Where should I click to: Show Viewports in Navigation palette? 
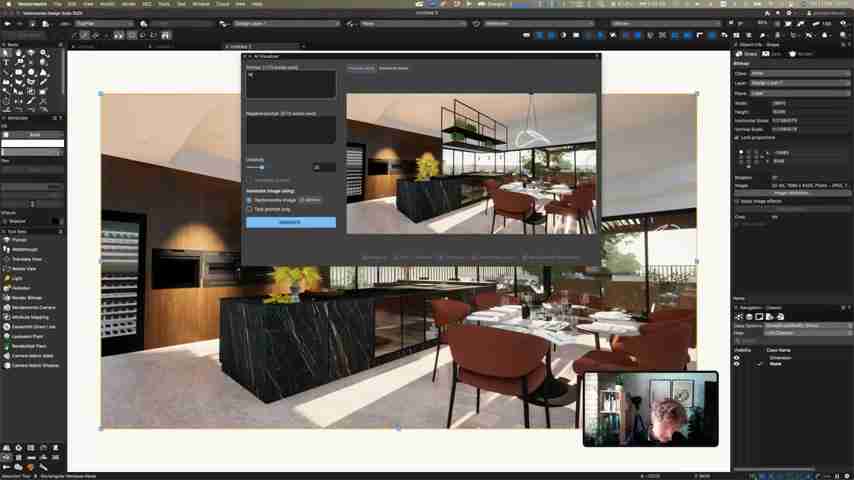770,317
